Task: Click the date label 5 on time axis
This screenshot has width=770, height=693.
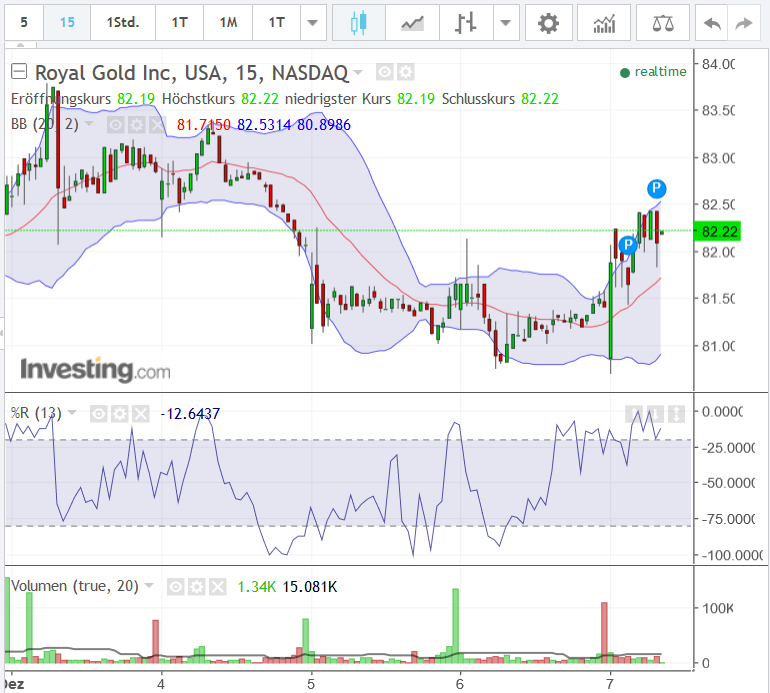Action: coord(311,684)
